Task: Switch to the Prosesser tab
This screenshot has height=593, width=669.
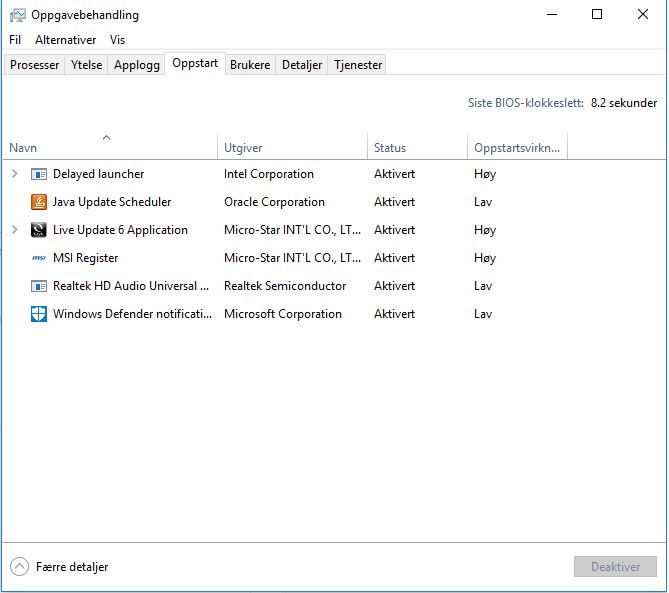Action: tap(35, 65)
